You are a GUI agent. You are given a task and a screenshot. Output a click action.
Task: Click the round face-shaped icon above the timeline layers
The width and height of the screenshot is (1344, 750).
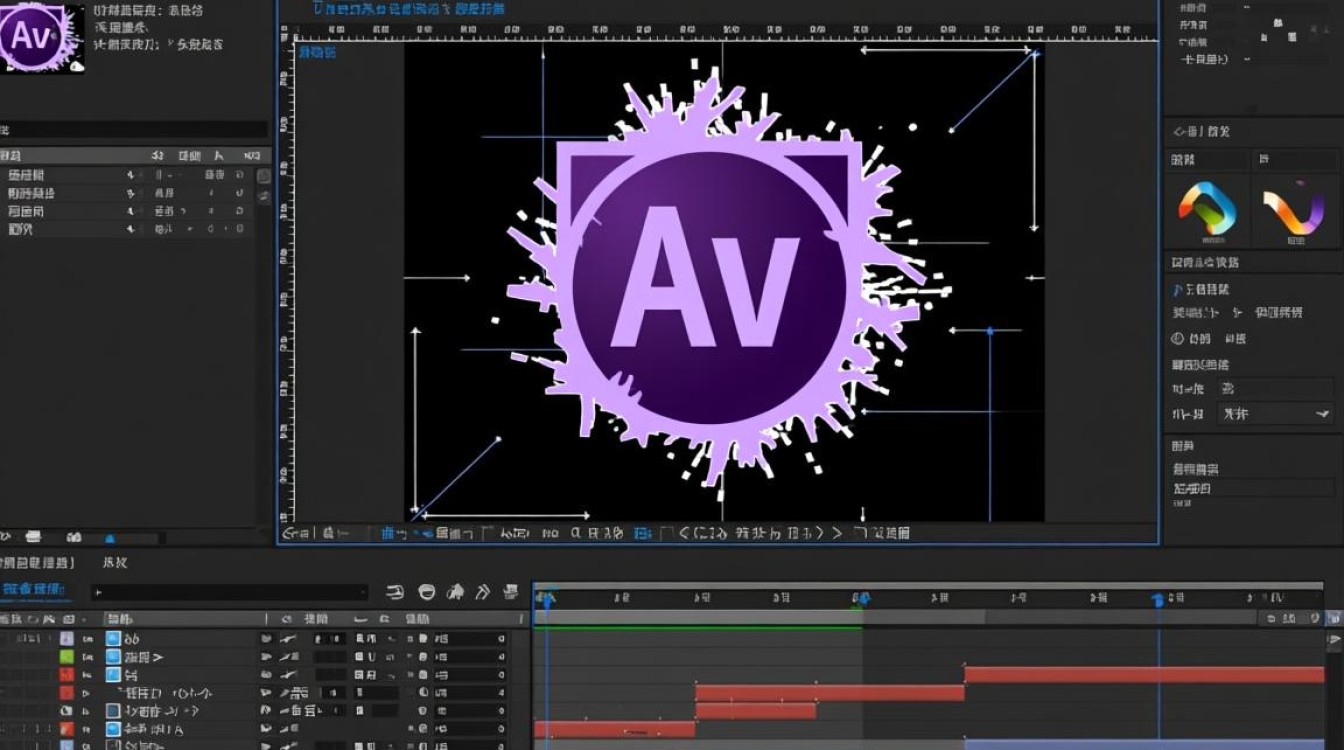426,593
